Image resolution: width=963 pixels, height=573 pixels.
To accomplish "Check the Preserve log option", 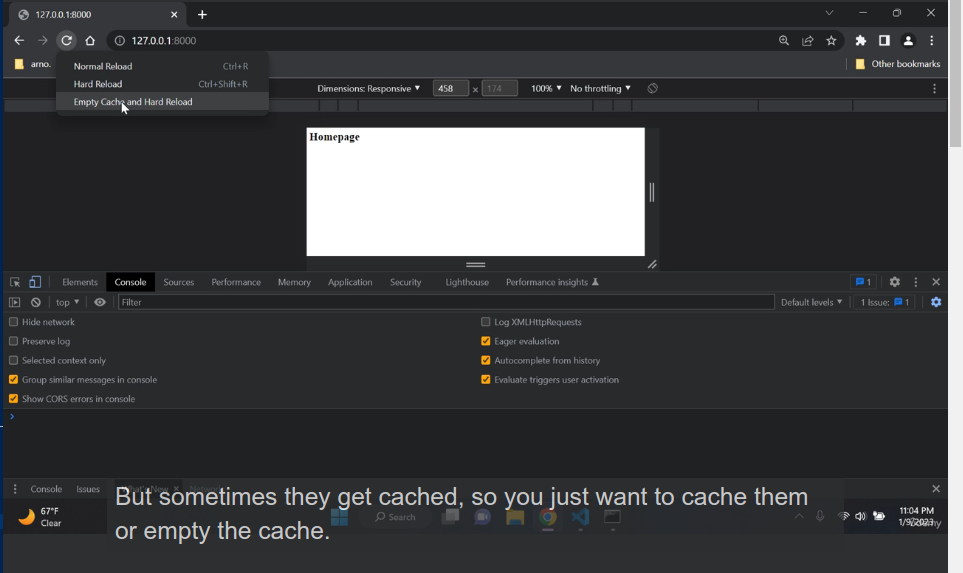I will pos(14,341).
